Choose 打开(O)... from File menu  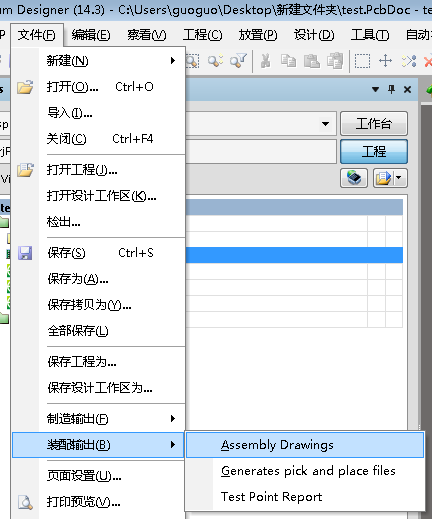click(98, 87)
